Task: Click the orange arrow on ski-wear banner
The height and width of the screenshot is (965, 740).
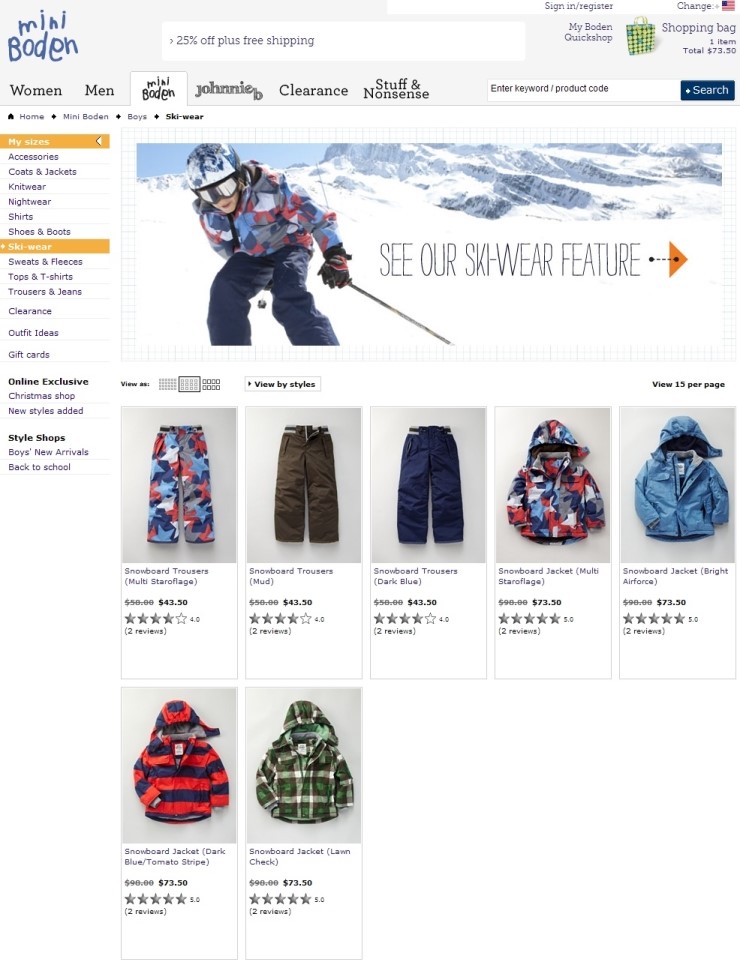Action: pos(677,259)
